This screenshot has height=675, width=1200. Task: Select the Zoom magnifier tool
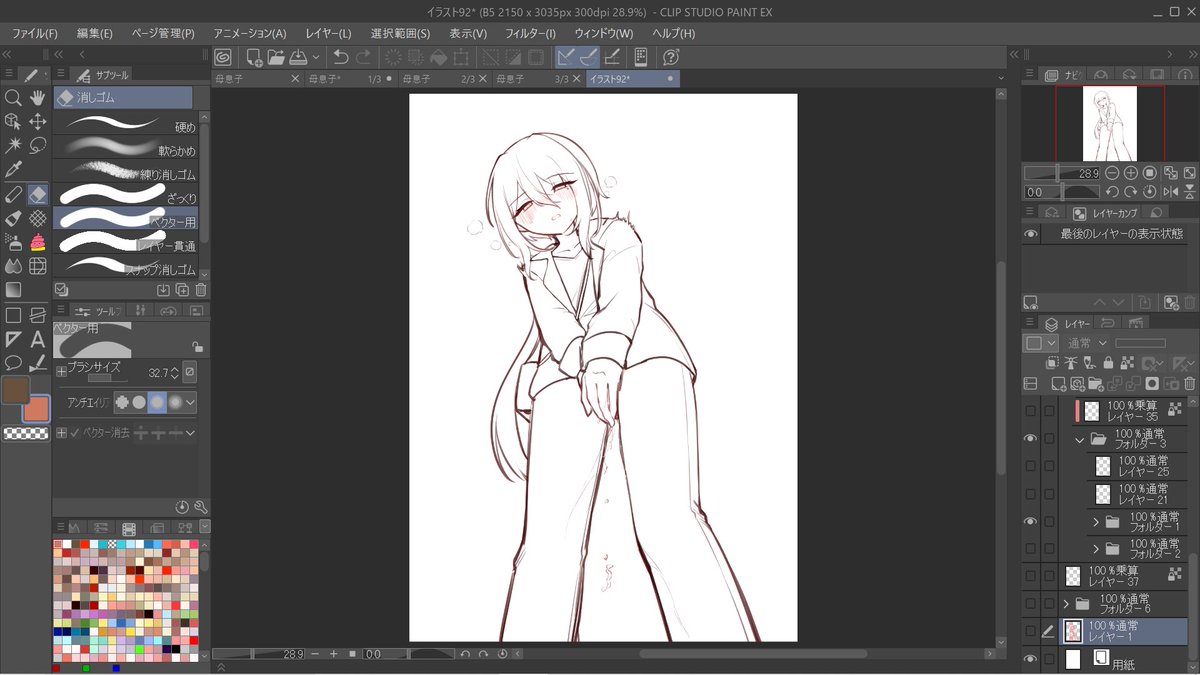click(13, 97)
